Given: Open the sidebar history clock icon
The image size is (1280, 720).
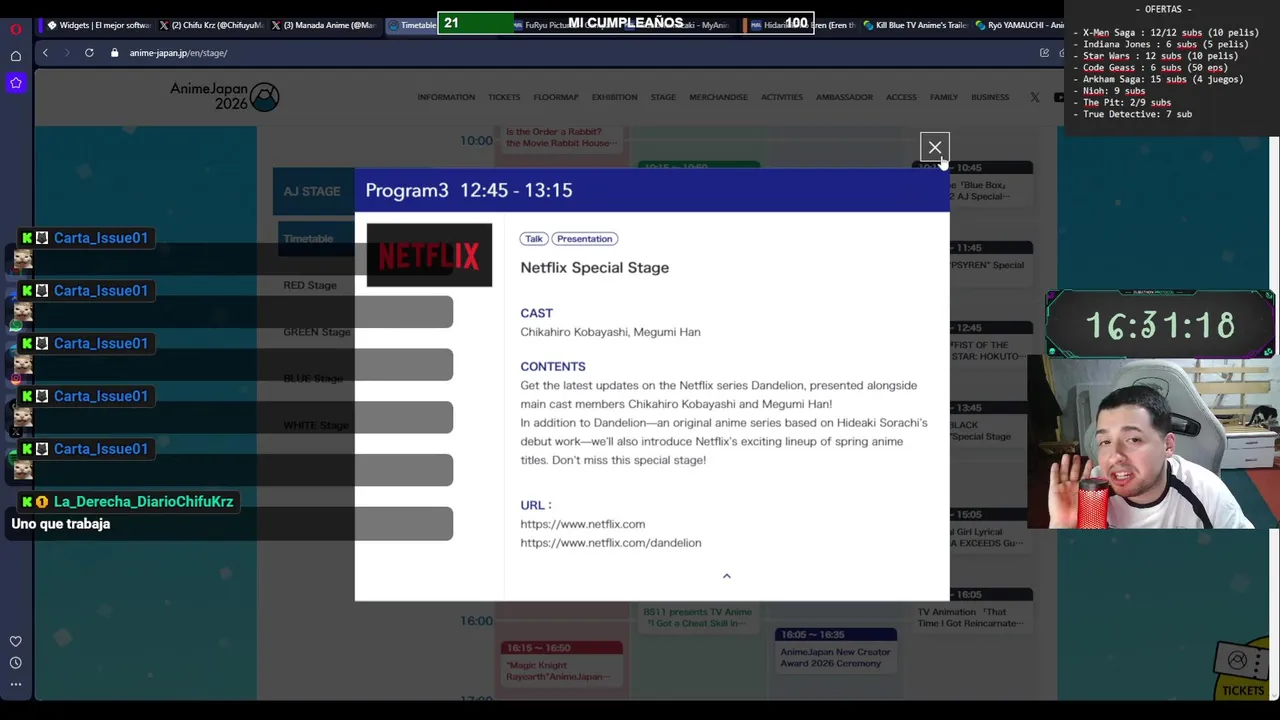Looking at the screenshot, I should tap(15, 663).
